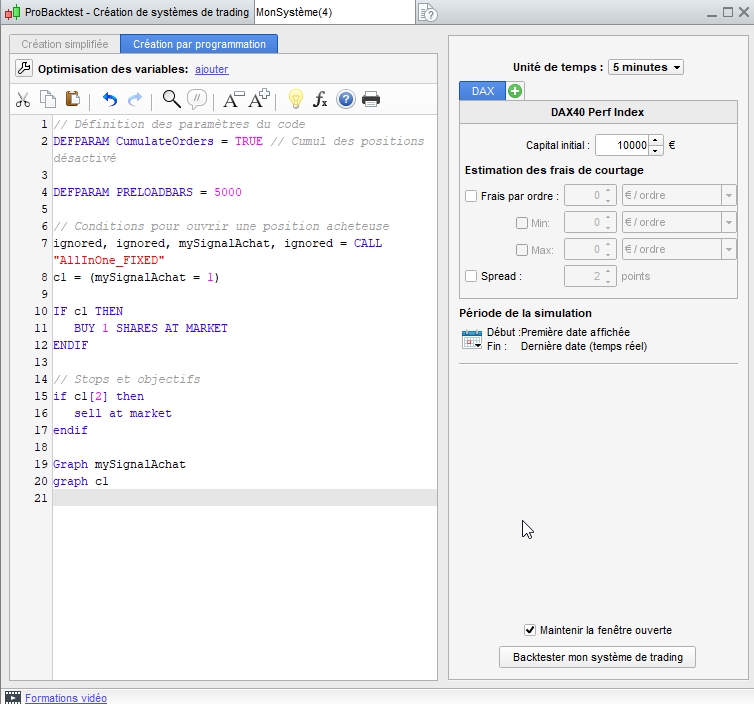Screen dimensions: 754x704
Task: Expand the Frais par ordre unit dropdown
Action: point(728,196)
